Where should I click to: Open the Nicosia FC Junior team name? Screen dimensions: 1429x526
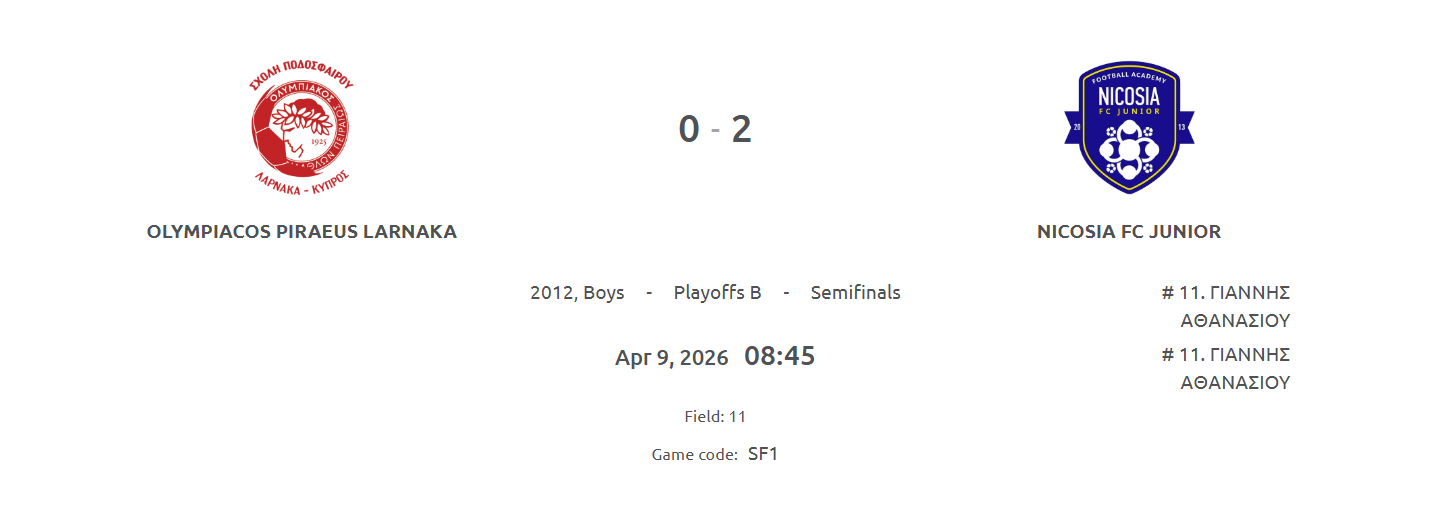click(x=1128, y=232)
